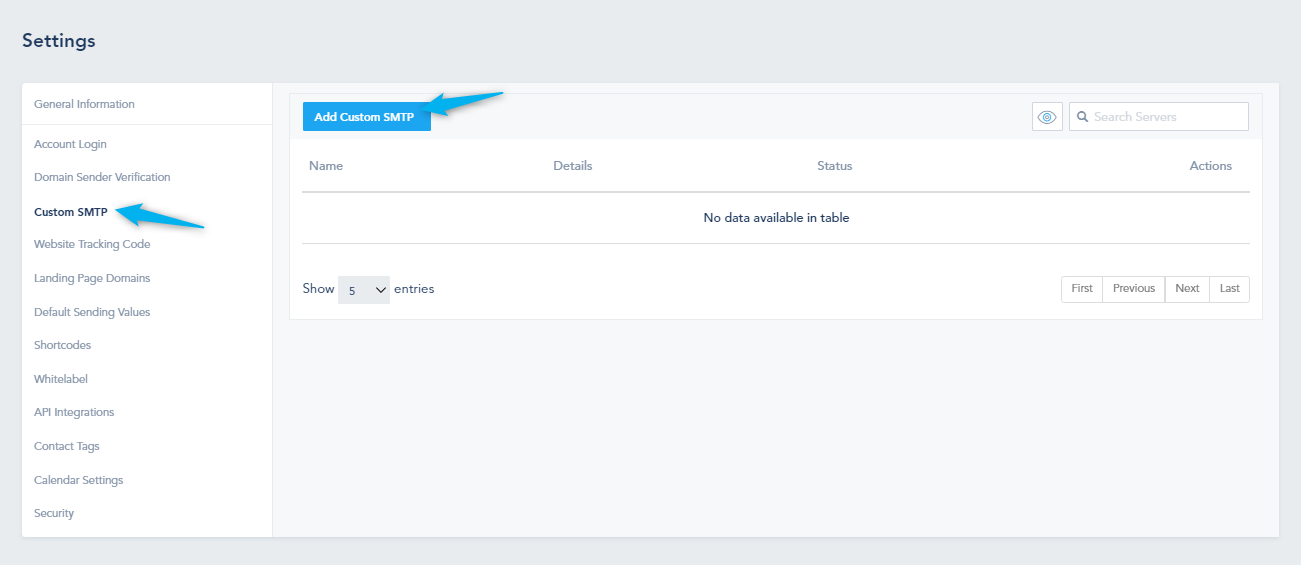
Task: Open Calendar Settings page
Action: [x=79, y=480]
